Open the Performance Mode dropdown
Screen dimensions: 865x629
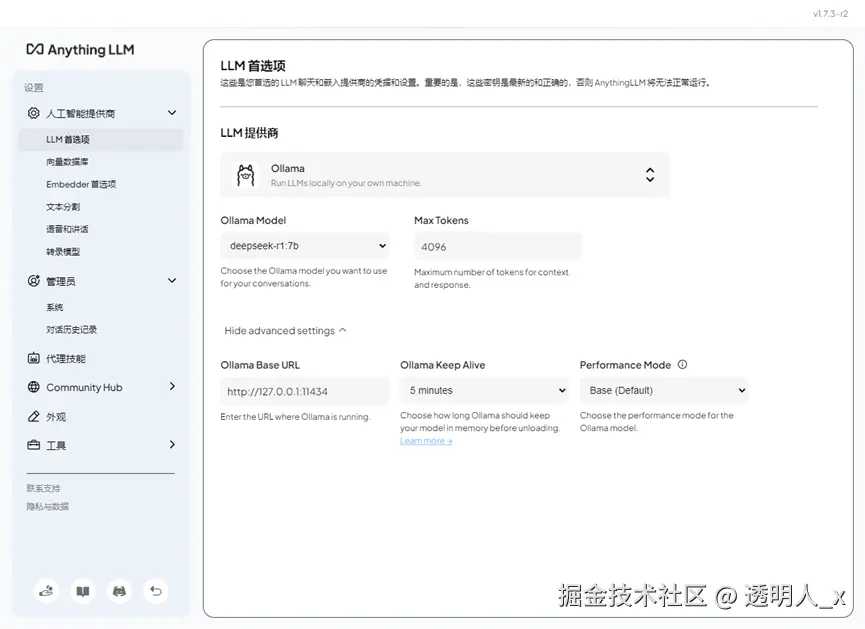(x=664, y=391)
